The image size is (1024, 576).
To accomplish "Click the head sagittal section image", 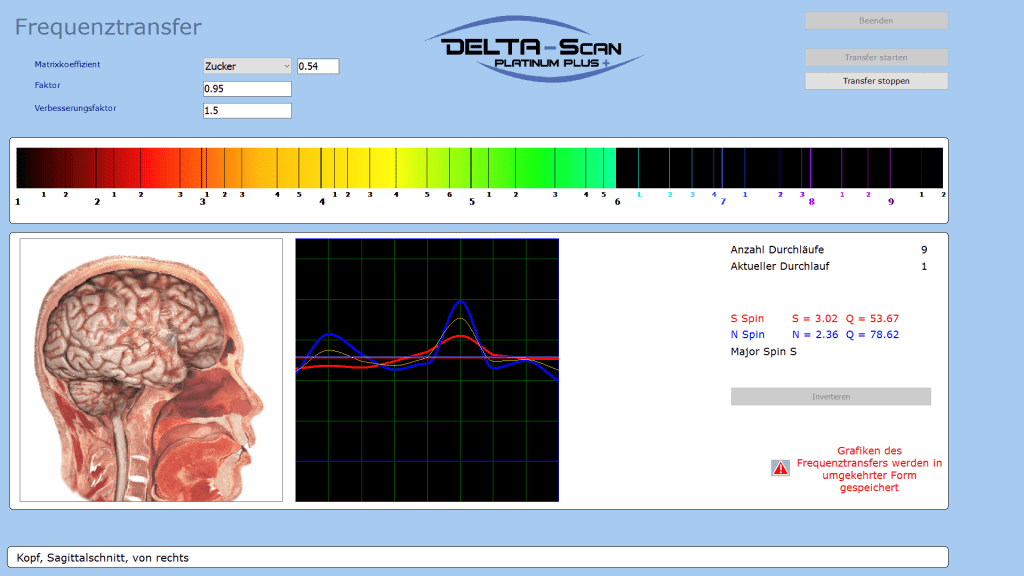I will tap(151, 370).
